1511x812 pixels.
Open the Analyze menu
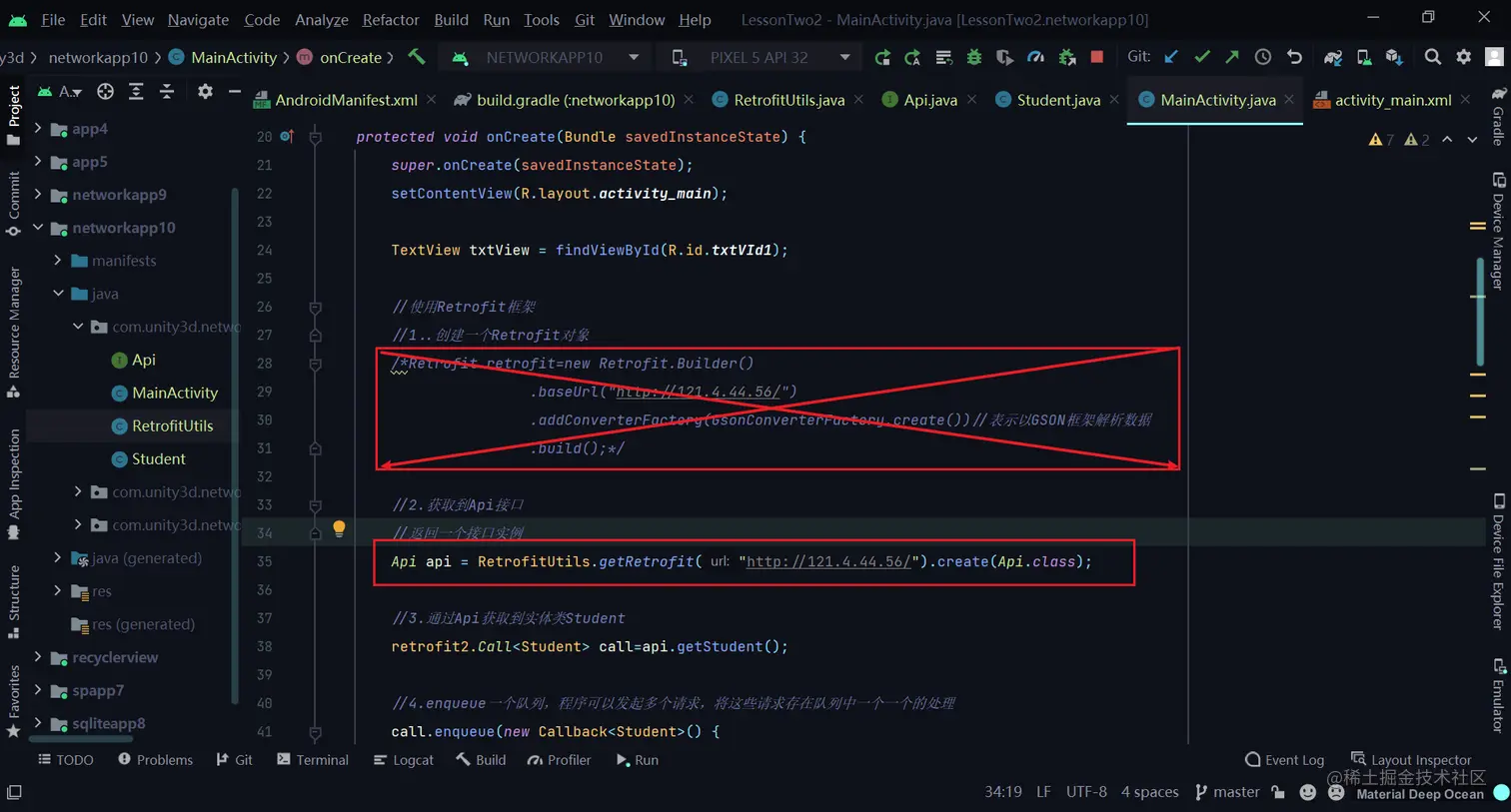pos(322,19)
